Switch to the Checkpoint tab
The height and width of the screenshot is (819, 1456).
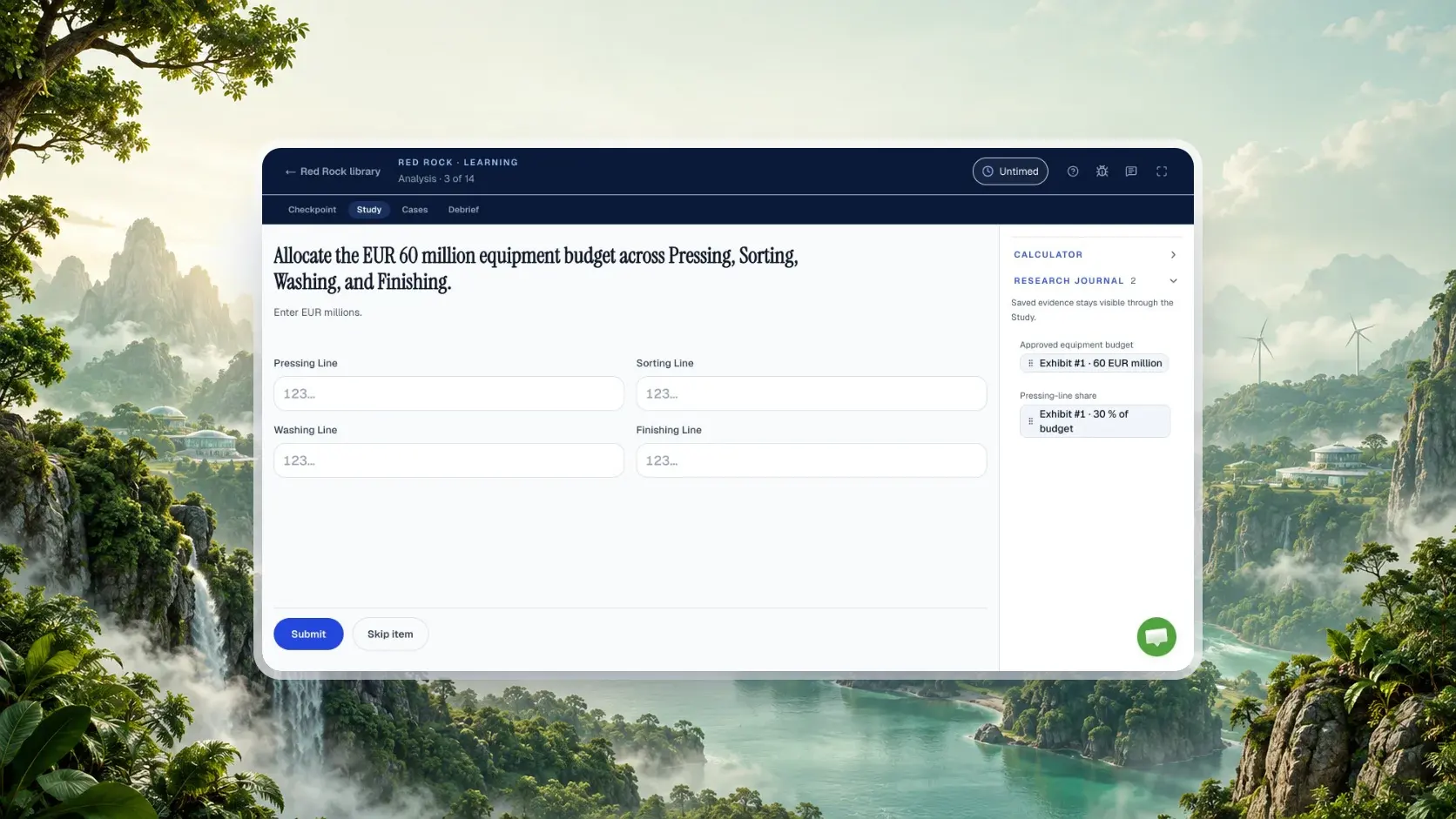tap(312, 210)
